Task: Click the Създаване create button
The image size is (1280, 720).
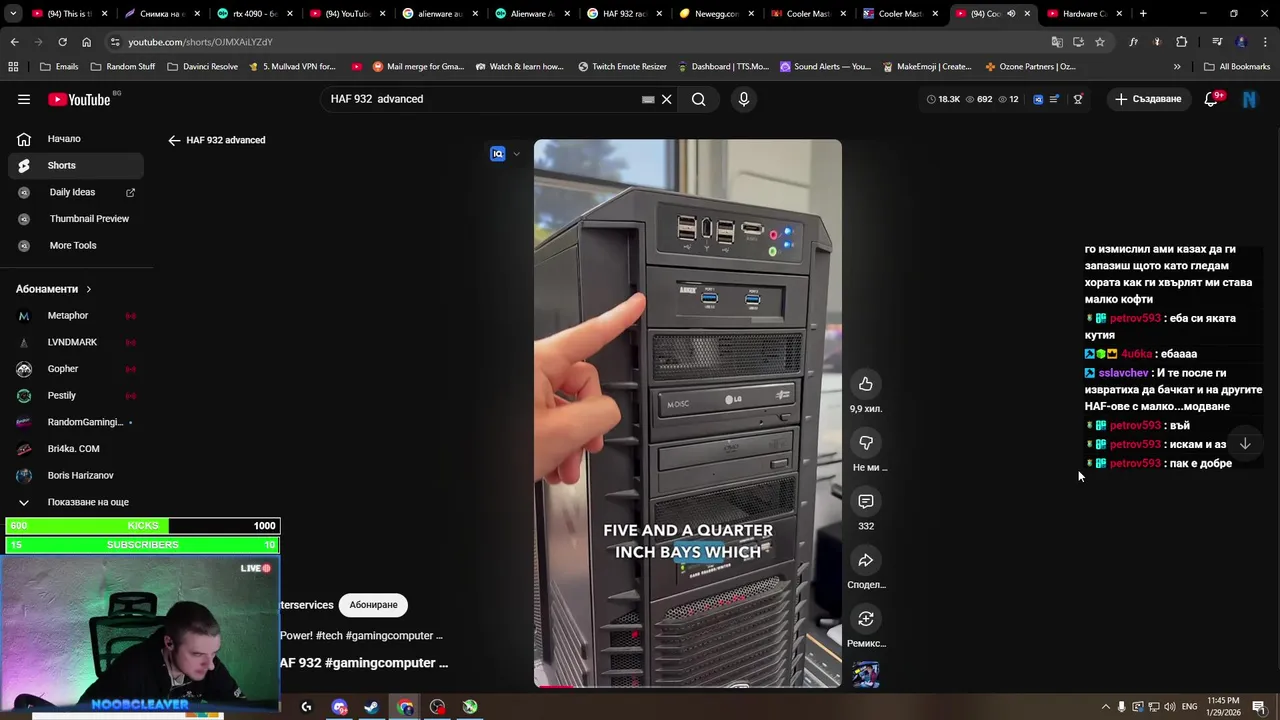Action: point(1148,99)
